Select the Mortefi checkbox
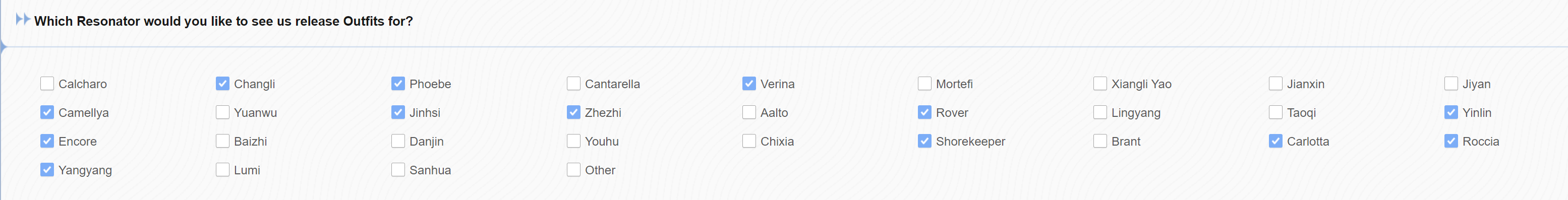Image resolution: width=1568 pixels, height=200 pixels. (x=924, y=83)
